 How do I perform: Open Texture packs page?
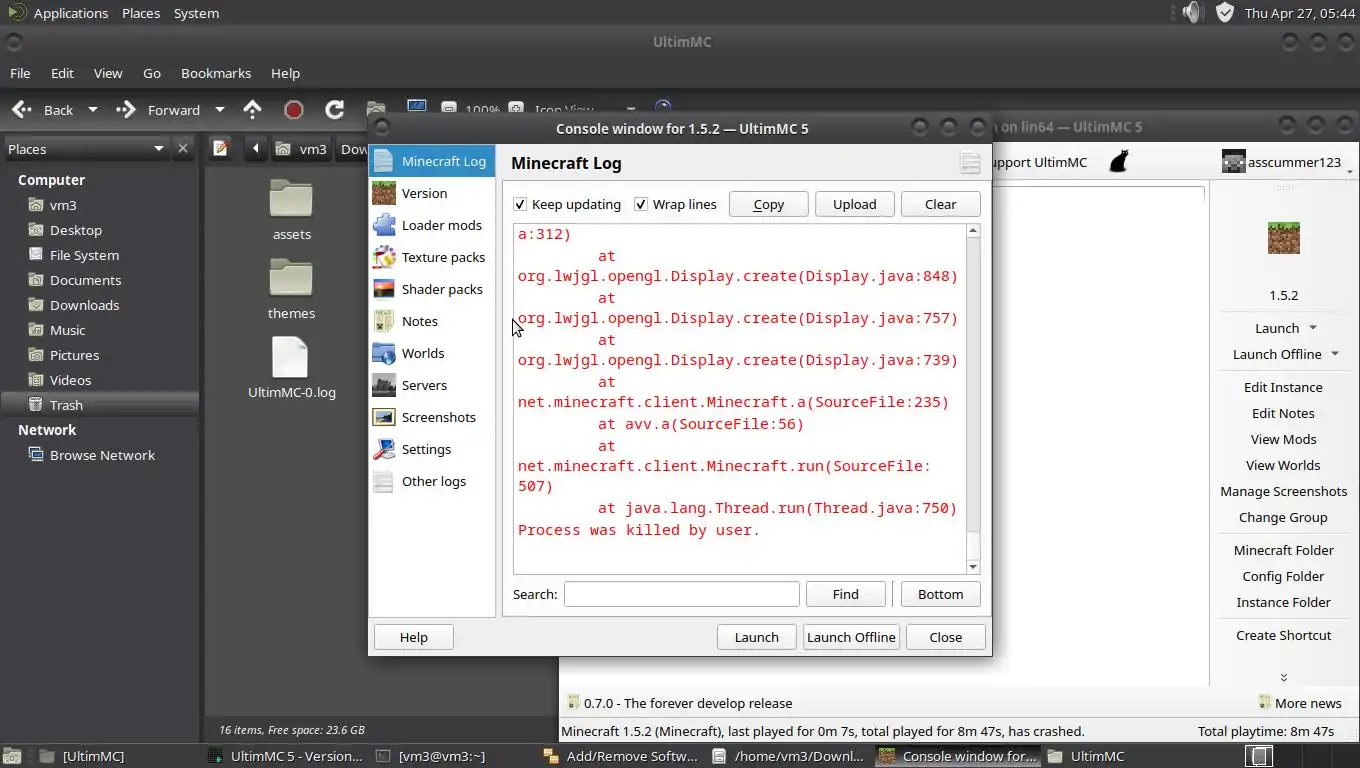432,257
